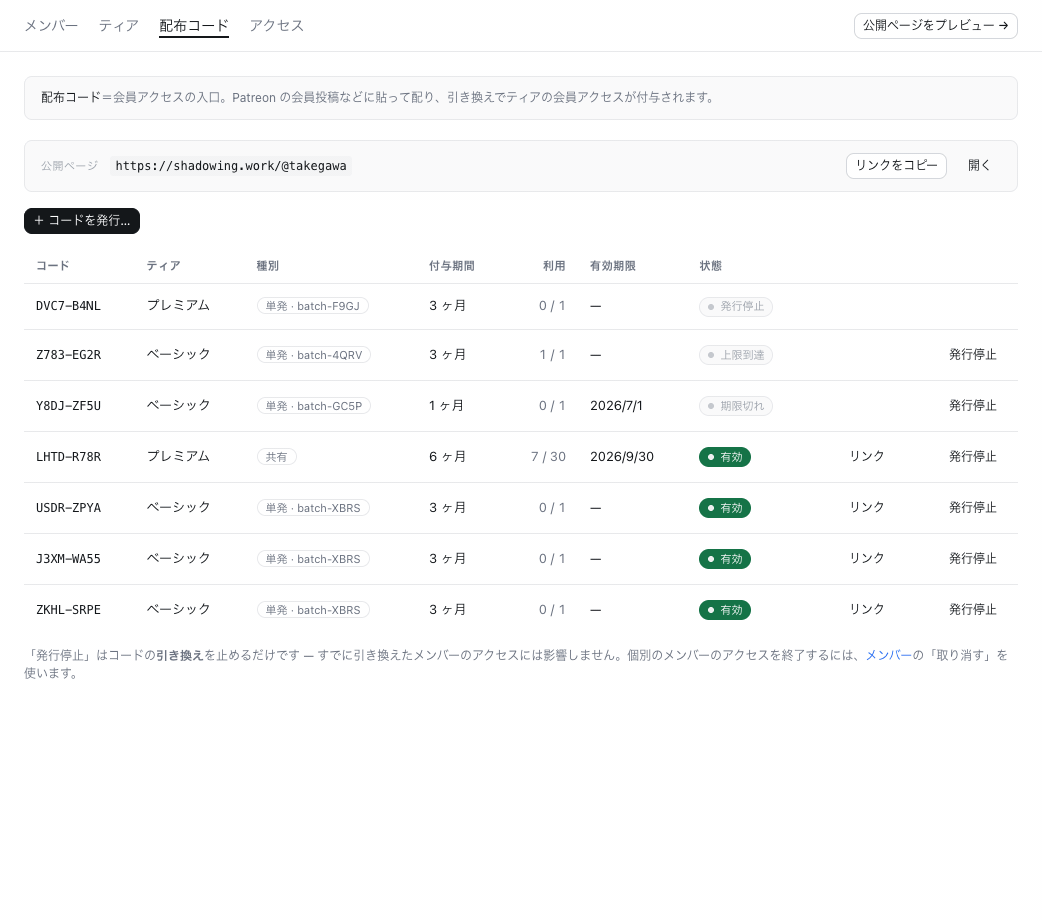Click batch-XBRS badge in J3XM-WA55 row
This screenshot has height=920, width=1042.
[x=313, y=558]
